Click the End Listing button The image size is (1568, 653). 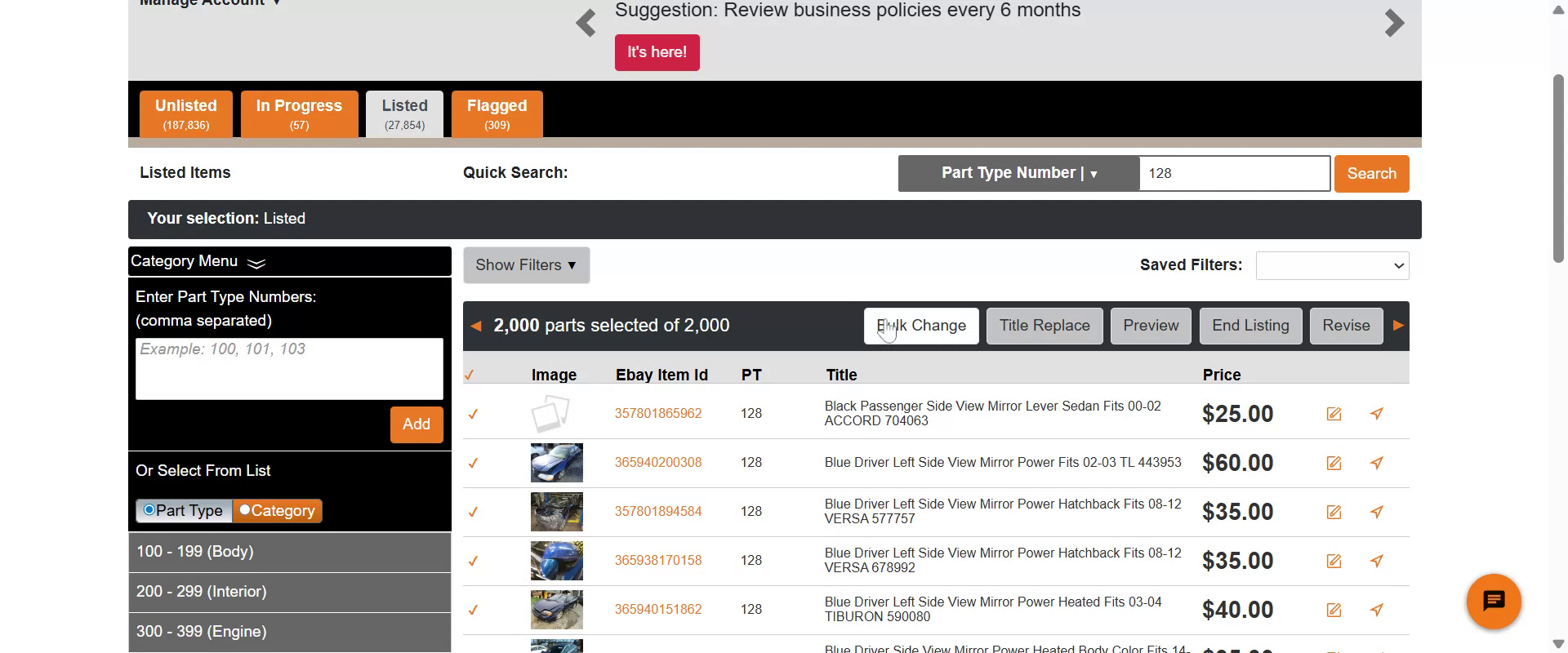tap(1250, 326)
